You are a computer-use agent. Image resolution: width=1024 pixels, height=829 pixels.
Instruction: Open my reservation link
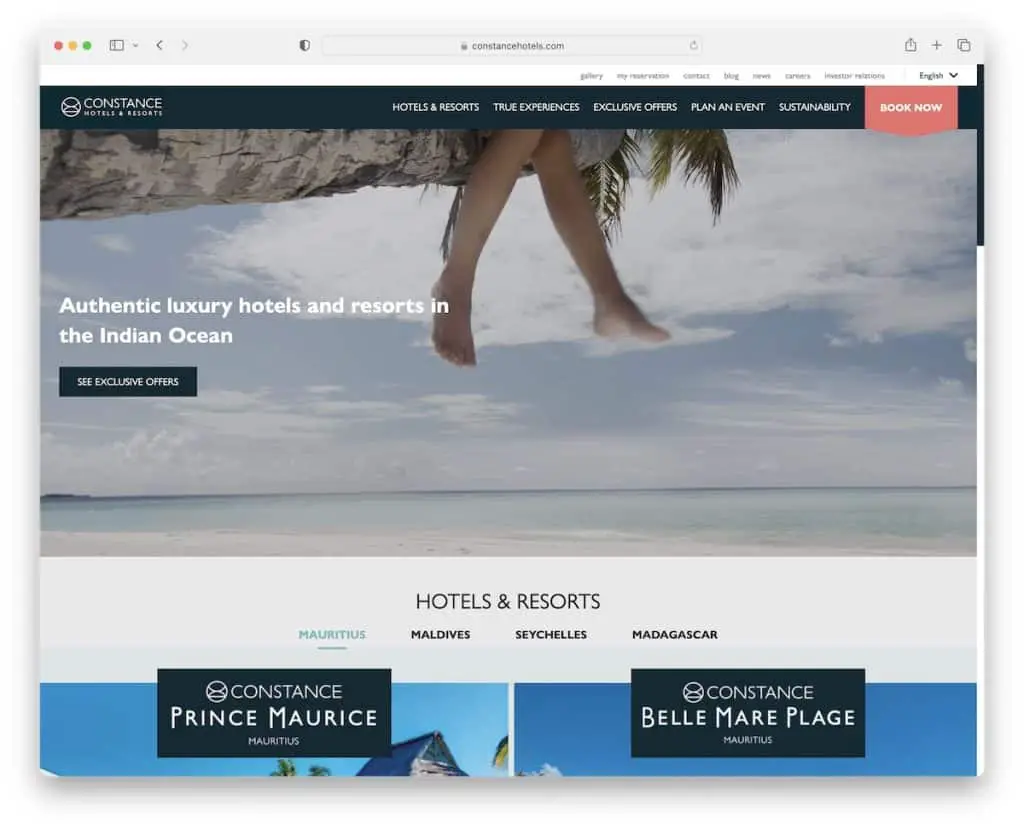coord(643,76)
